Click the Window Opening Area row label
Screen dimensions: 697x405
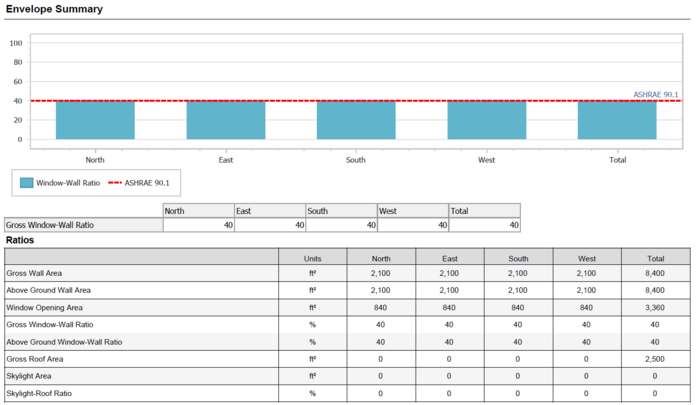pyautogui.click(x=44, y=308)
